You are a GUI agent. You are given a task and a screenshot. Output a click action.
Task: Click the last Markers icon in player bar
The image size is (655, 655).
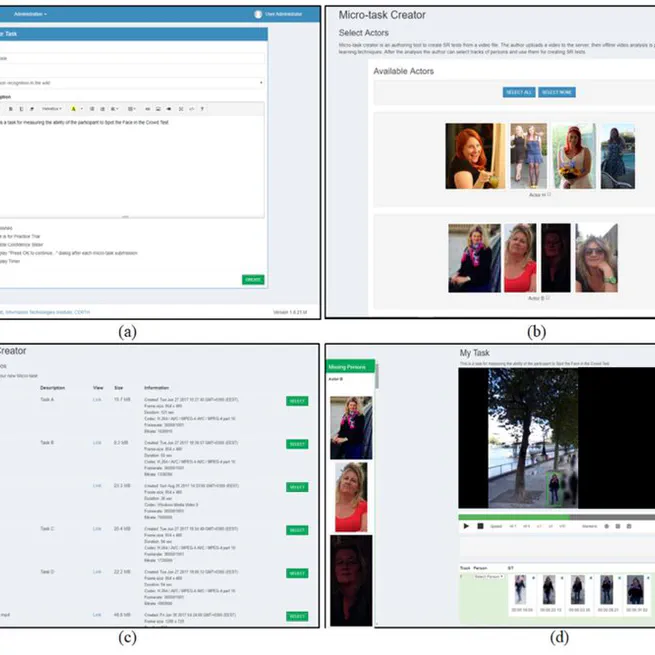629,526
